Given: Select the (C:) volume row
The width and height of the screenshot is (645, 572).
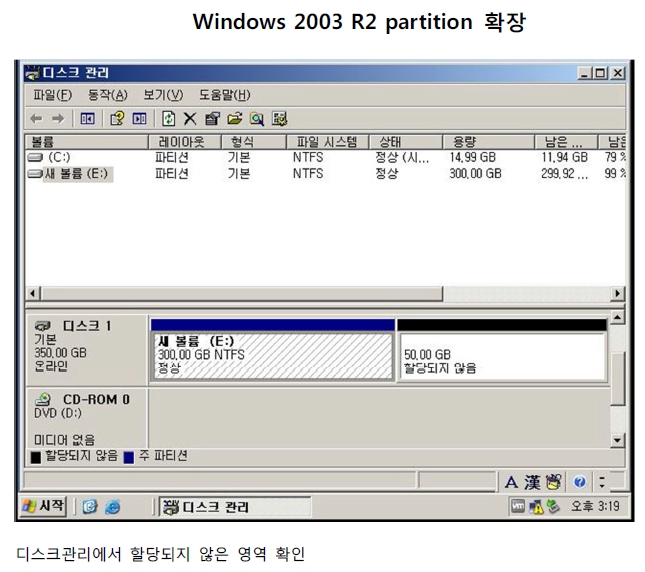Looking at the screenshot, I should (x=325, y=157).
